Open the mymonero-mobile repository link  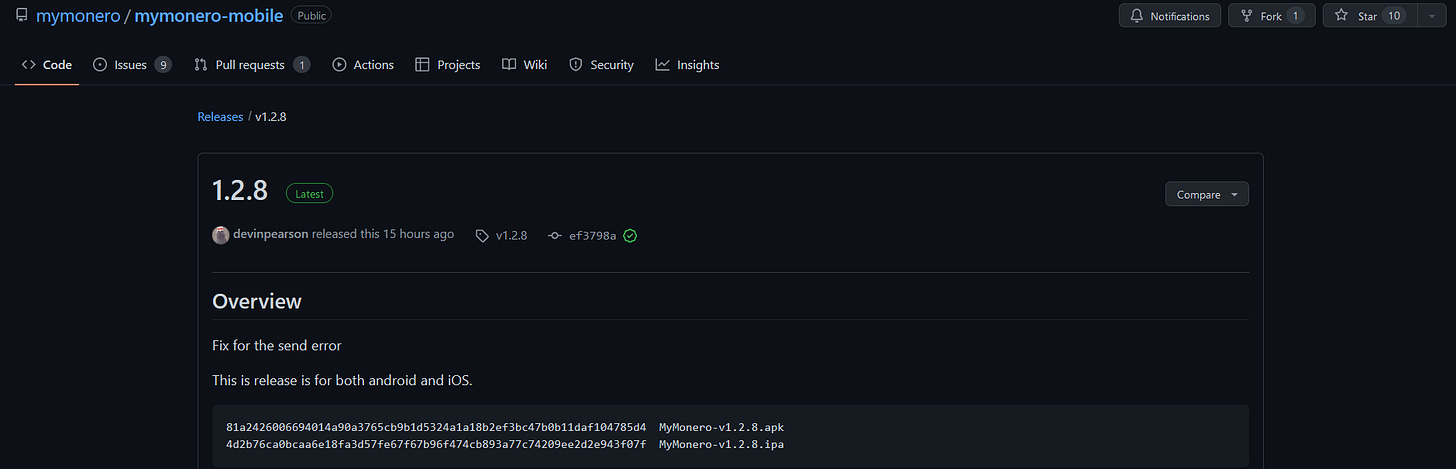[208, 16]
